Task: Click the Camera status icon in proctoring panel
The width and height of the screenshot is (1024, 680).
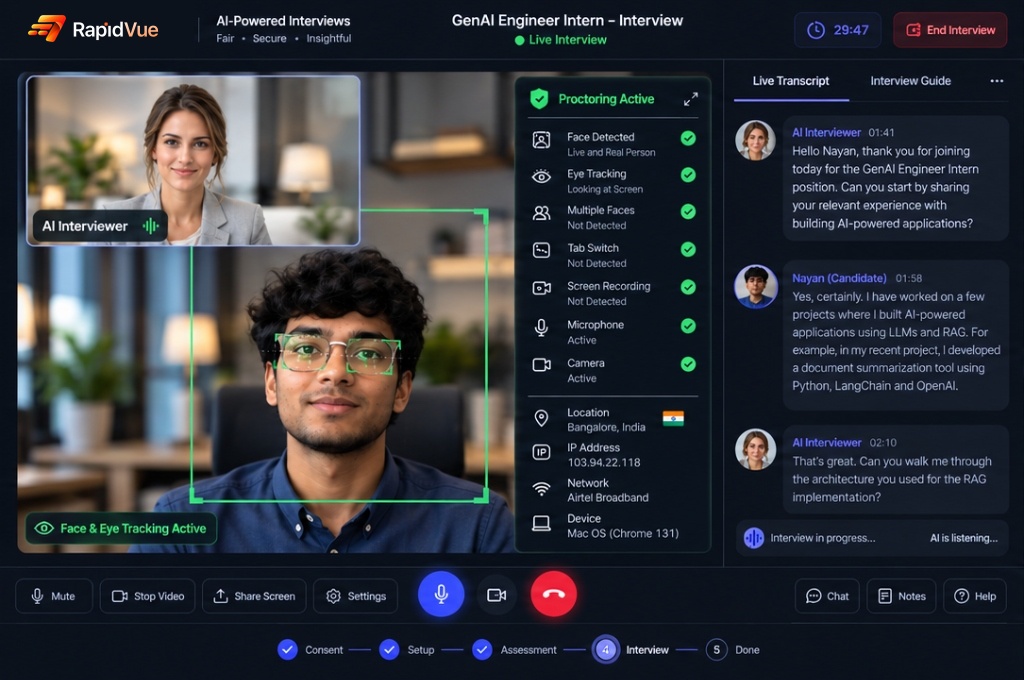Action: (x=541, y=364)
